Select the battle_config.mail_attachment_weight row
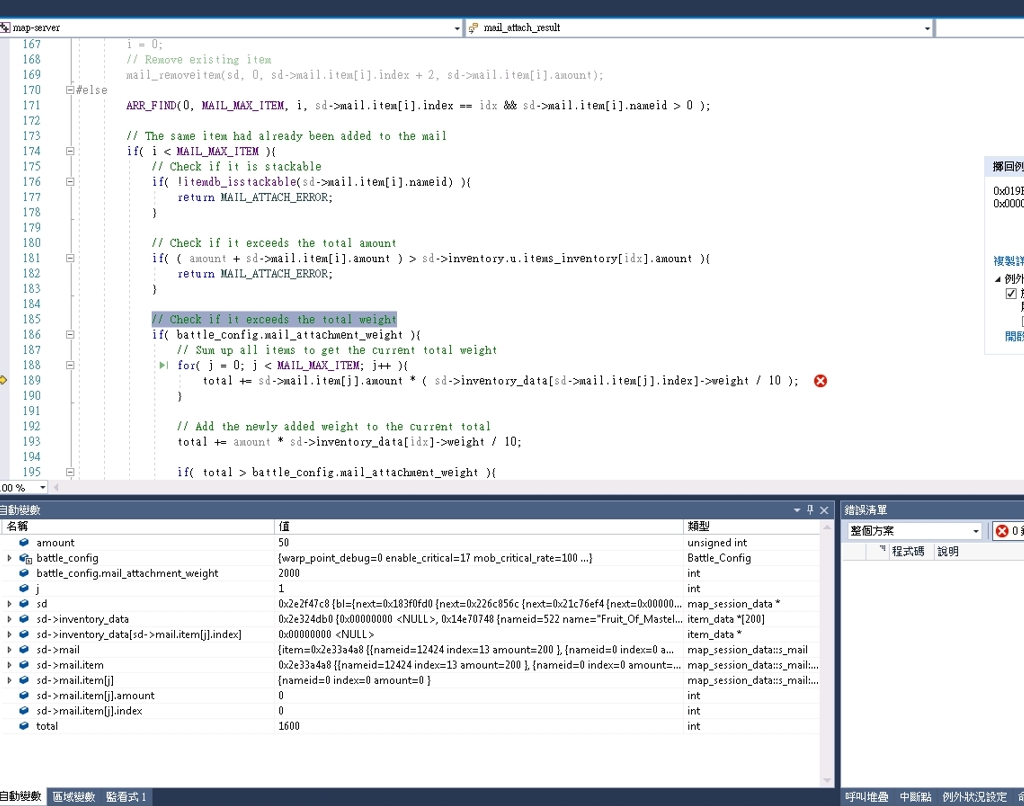The image size is (1024, 806). click(x=410, y=573)
